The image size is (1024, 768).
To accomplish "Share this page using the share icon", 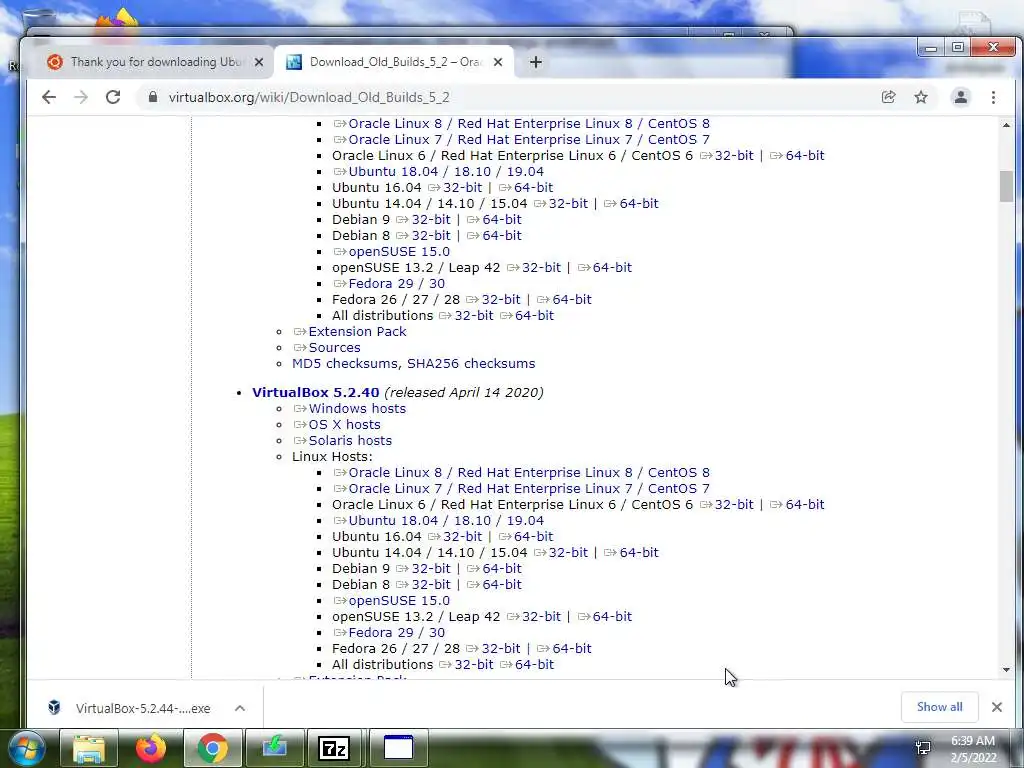I will tap(888, 97).
